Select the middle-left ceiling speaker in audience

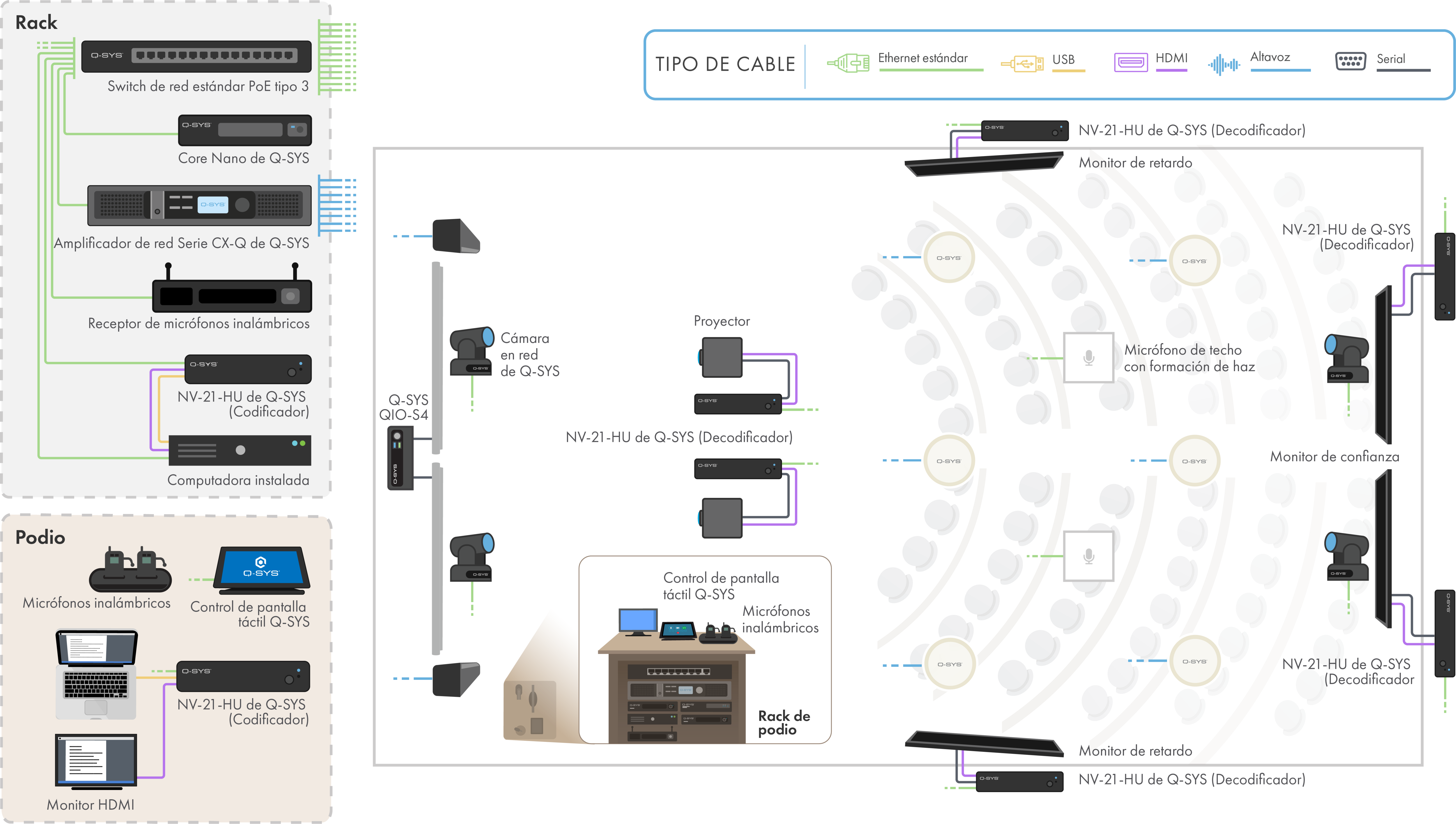click(x=949, y=461)
